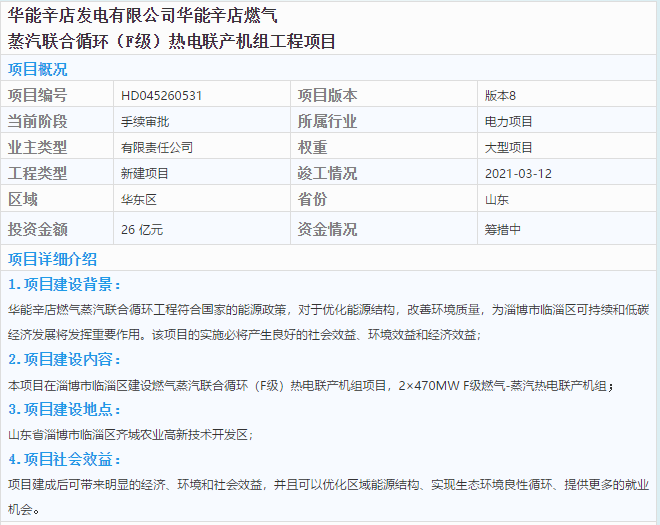Select the value 电力项目
660x525 pixels.
pos(509,122)
